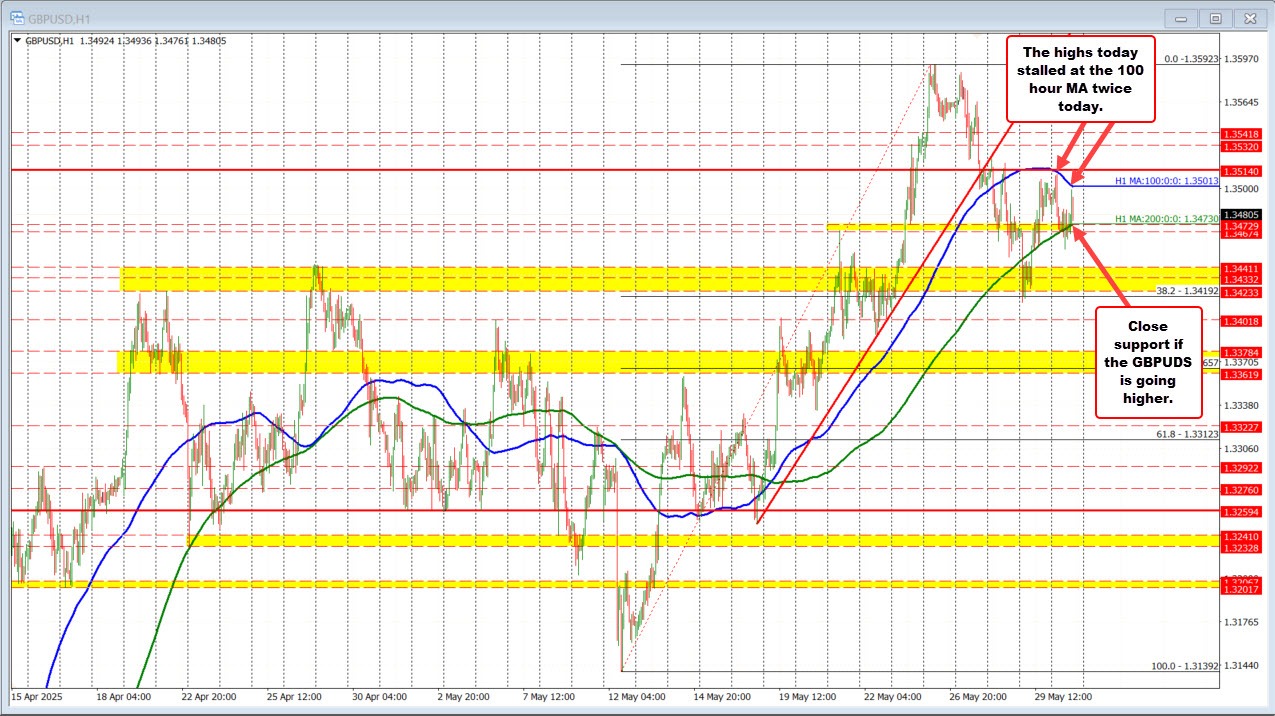Select the 'Close support' annotation box

click(x=1147, y=366)
